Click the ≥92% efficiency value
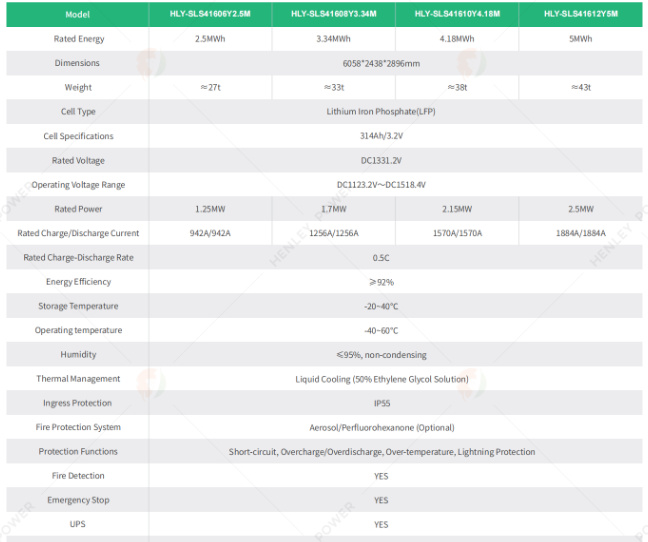The height and width of the screenshot is (542, 648). click(x=381, y=282)
